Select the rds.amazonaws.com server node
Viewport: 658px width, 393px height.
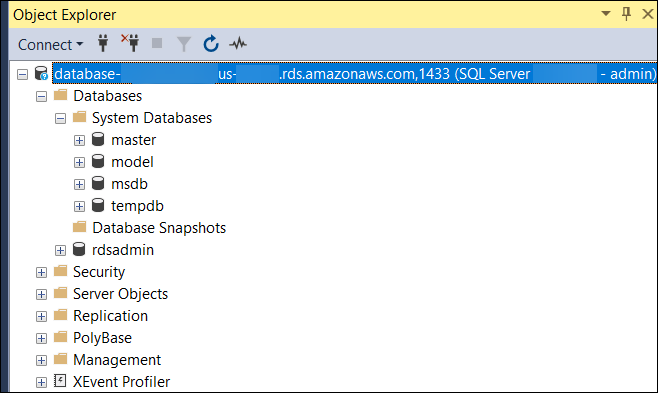[x=355, y=74]
